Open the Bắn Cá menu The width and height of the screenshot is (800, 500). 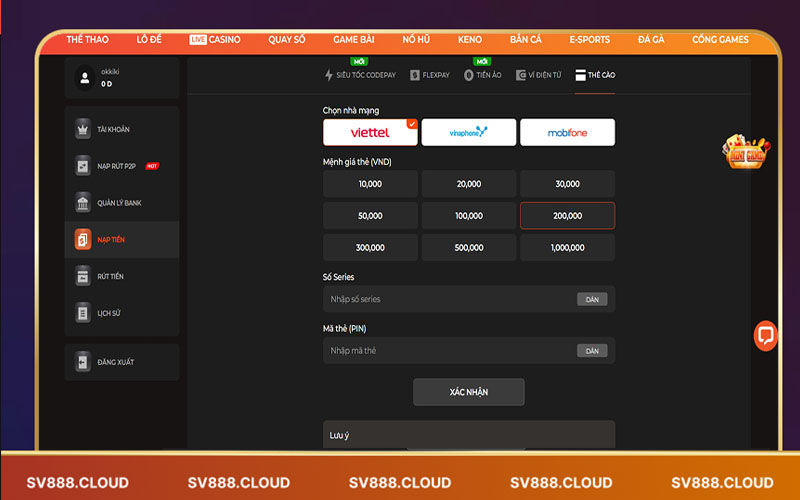coord(526,39)
